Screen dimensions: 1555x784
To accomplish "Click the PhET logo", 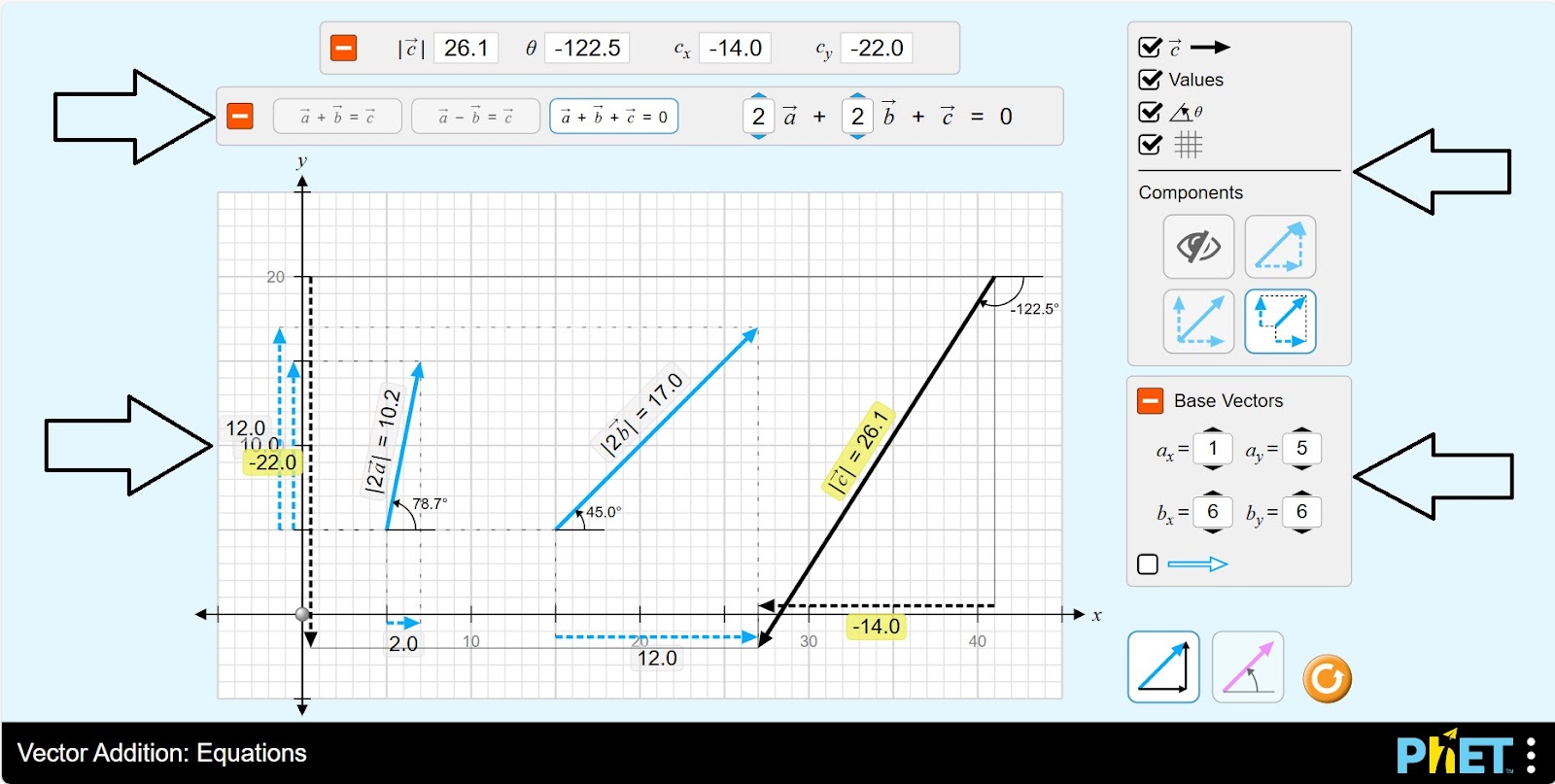I will [1454, 755].
